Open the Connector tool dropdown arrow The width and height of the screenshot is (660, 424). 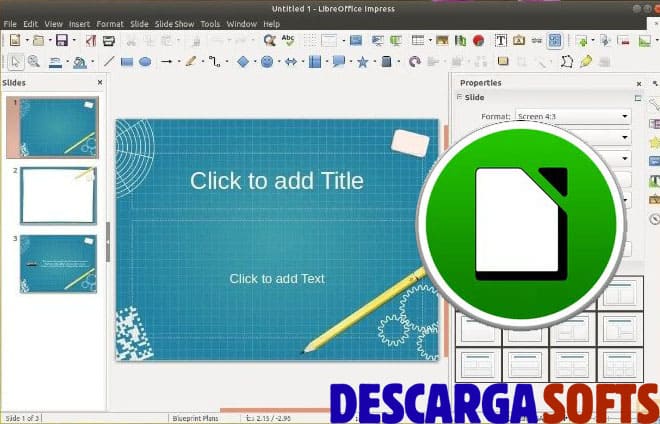click(227, 62)
